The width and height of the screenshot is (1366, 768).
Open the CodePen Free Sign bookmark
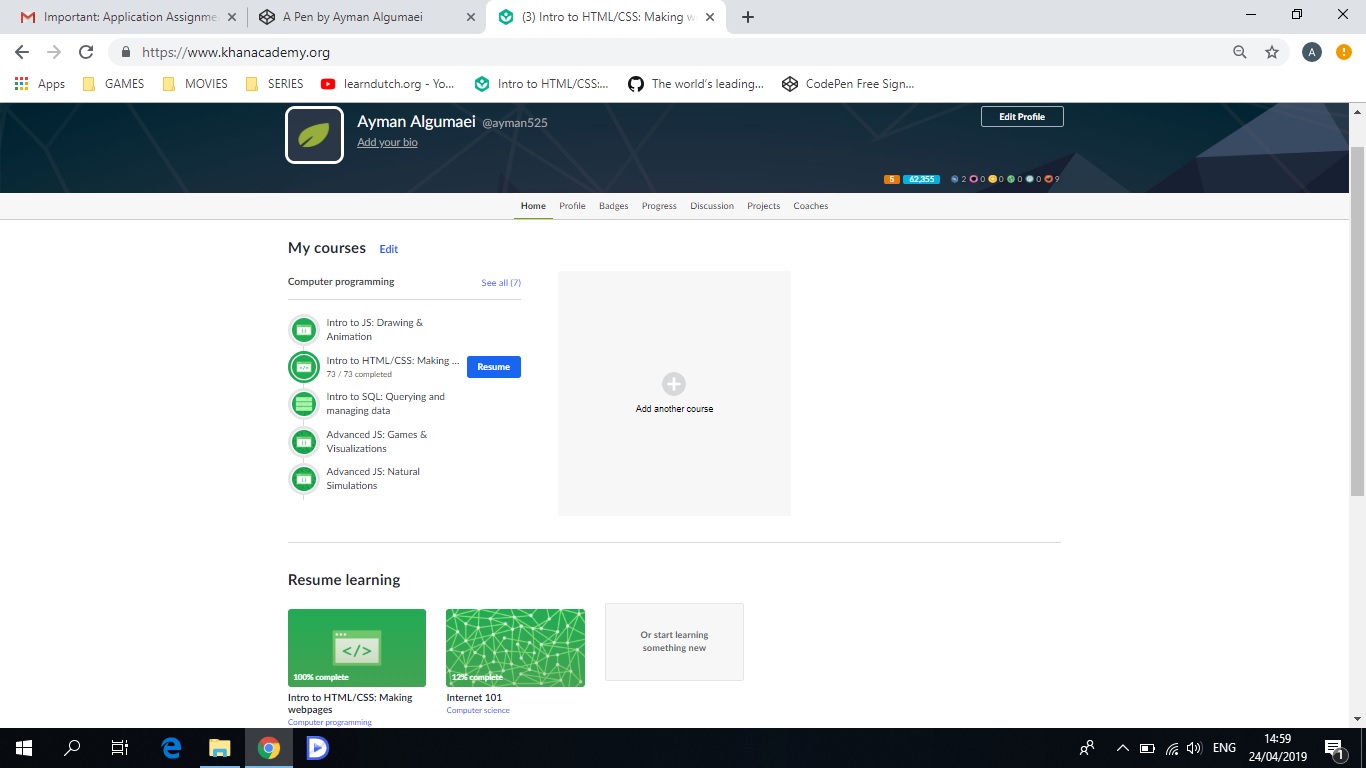[848, 84]
